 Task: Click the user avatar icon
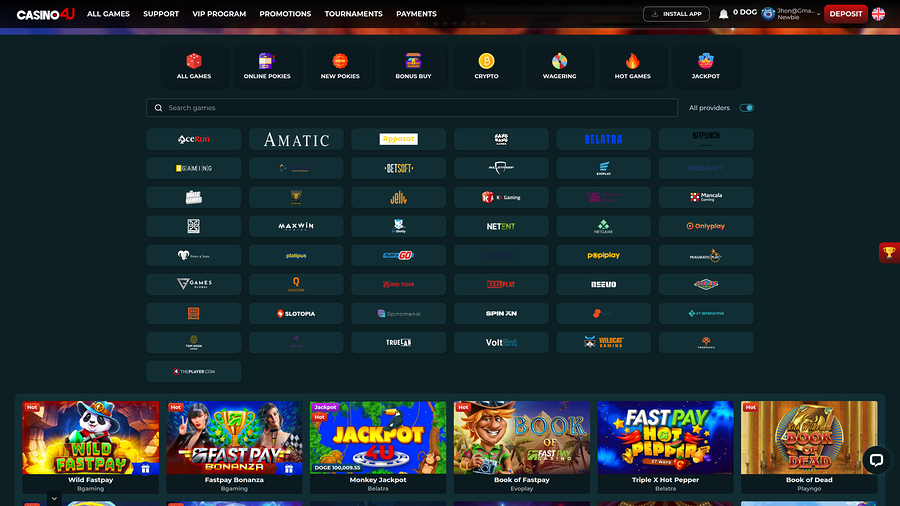point(767,14)
